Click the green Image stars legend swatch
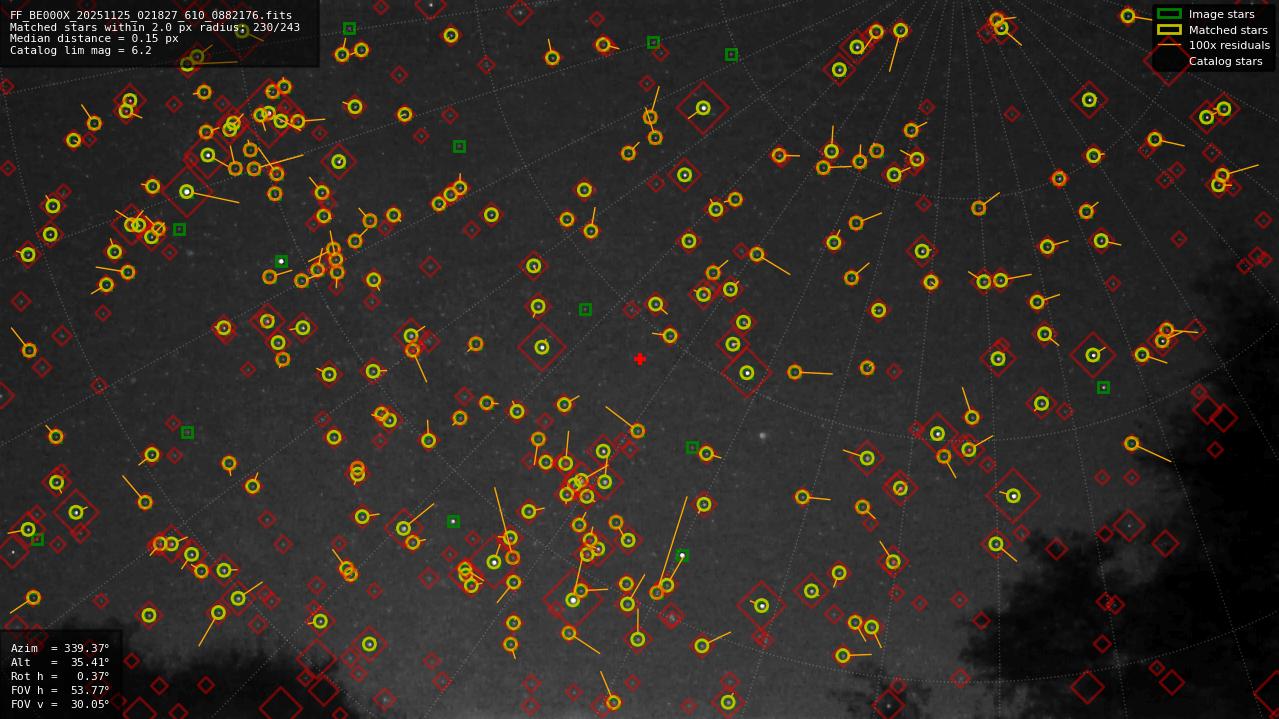This screenshot has width=1279, height=719. pos(1169,14)
